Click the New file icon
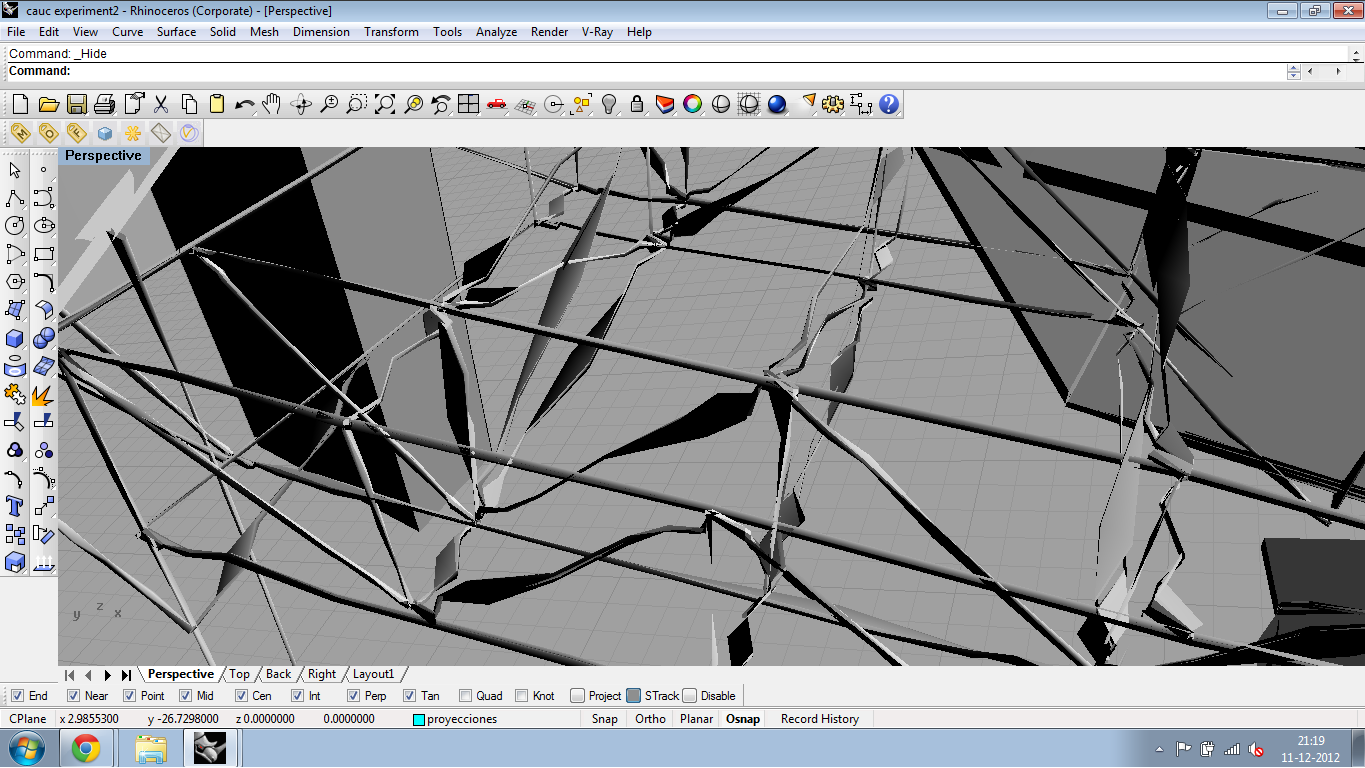Viewport: 1365px width, 768px height. 20,104
